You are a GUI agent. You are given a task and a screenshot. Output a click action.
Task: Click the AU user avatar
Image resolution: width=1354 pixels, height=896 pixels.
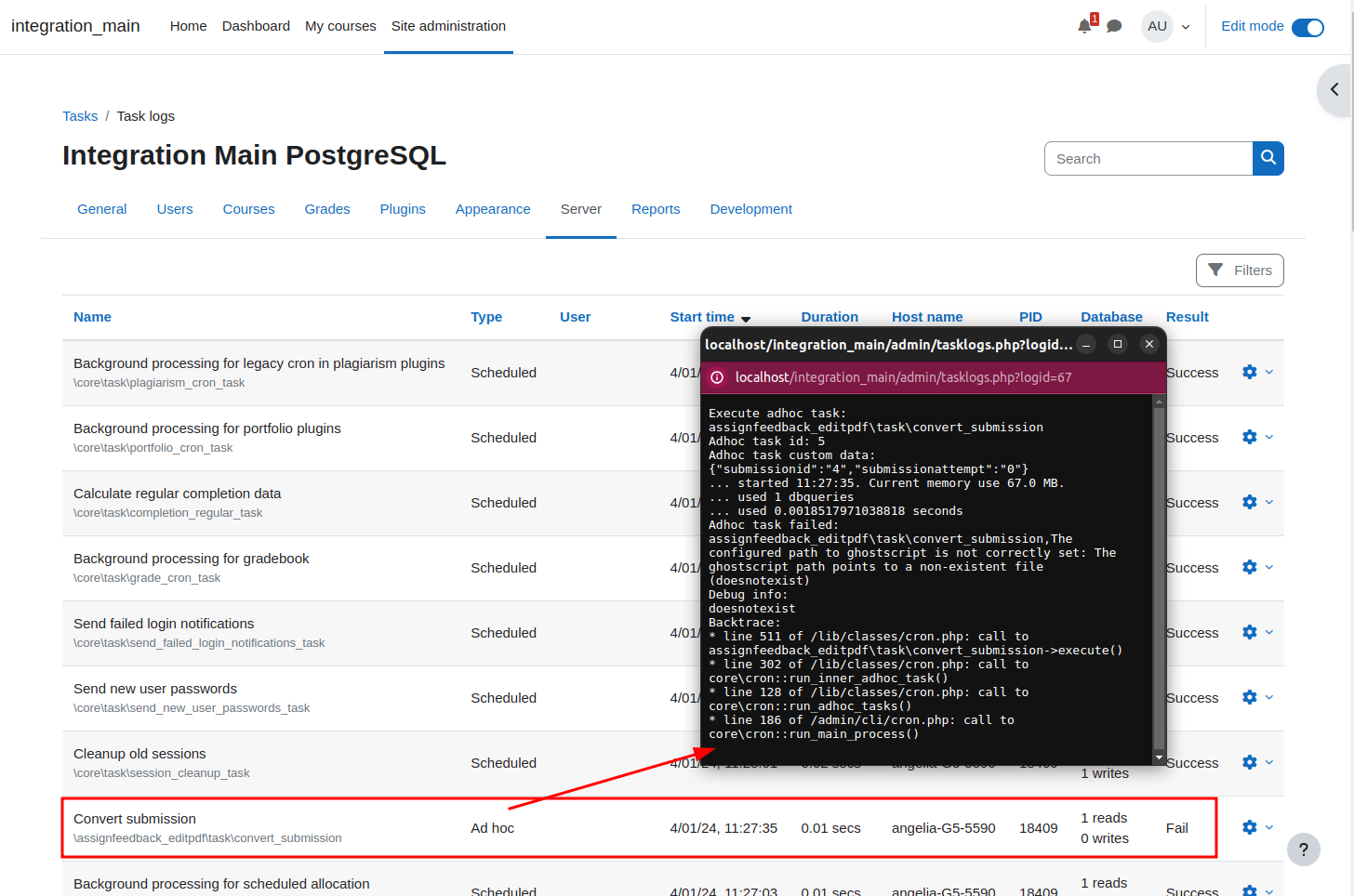tap(1157, 26)
